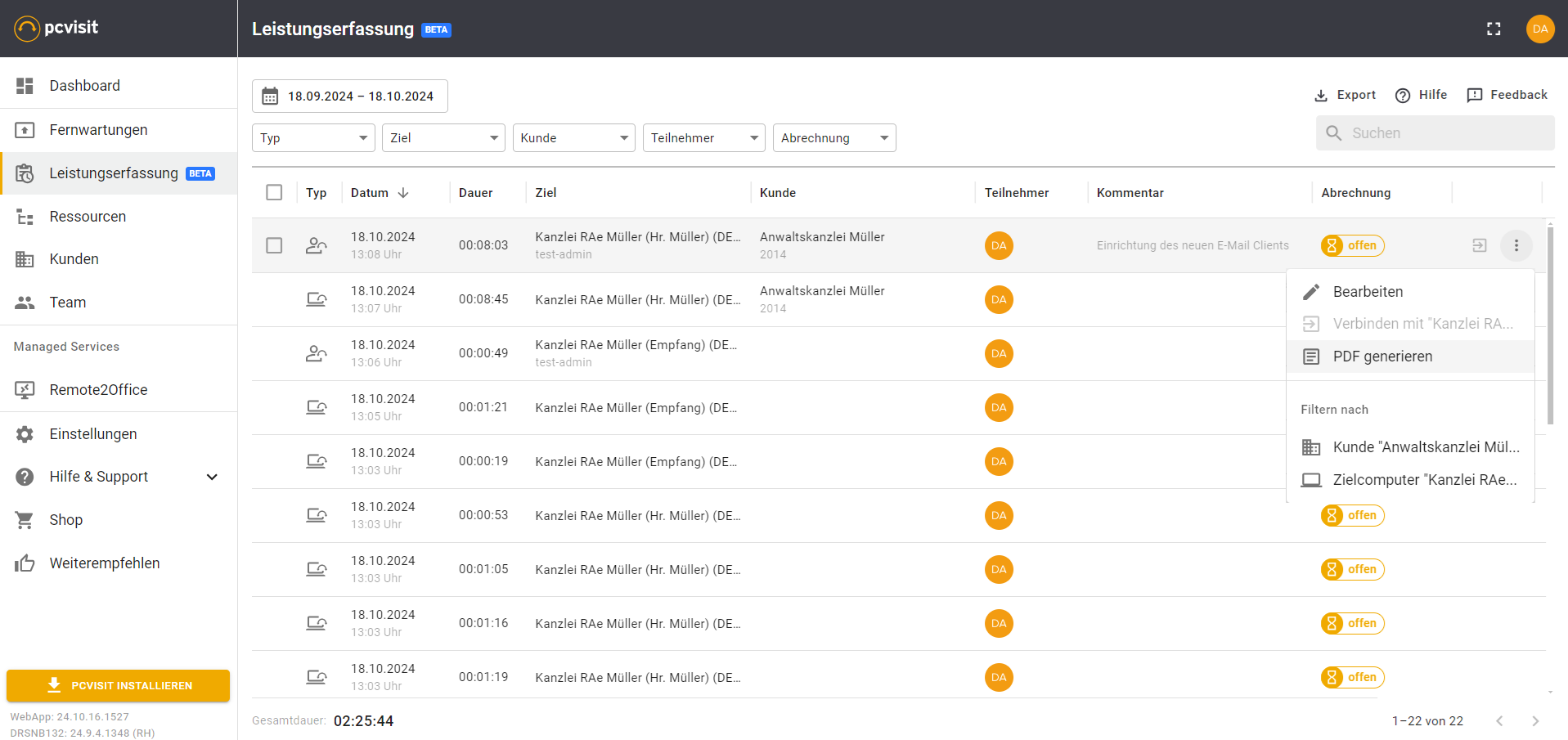Image resolution: width=1568 pixels, height=740 pixels.
Task: Click the three-dot menu on first row
Action: (1516, 245)
